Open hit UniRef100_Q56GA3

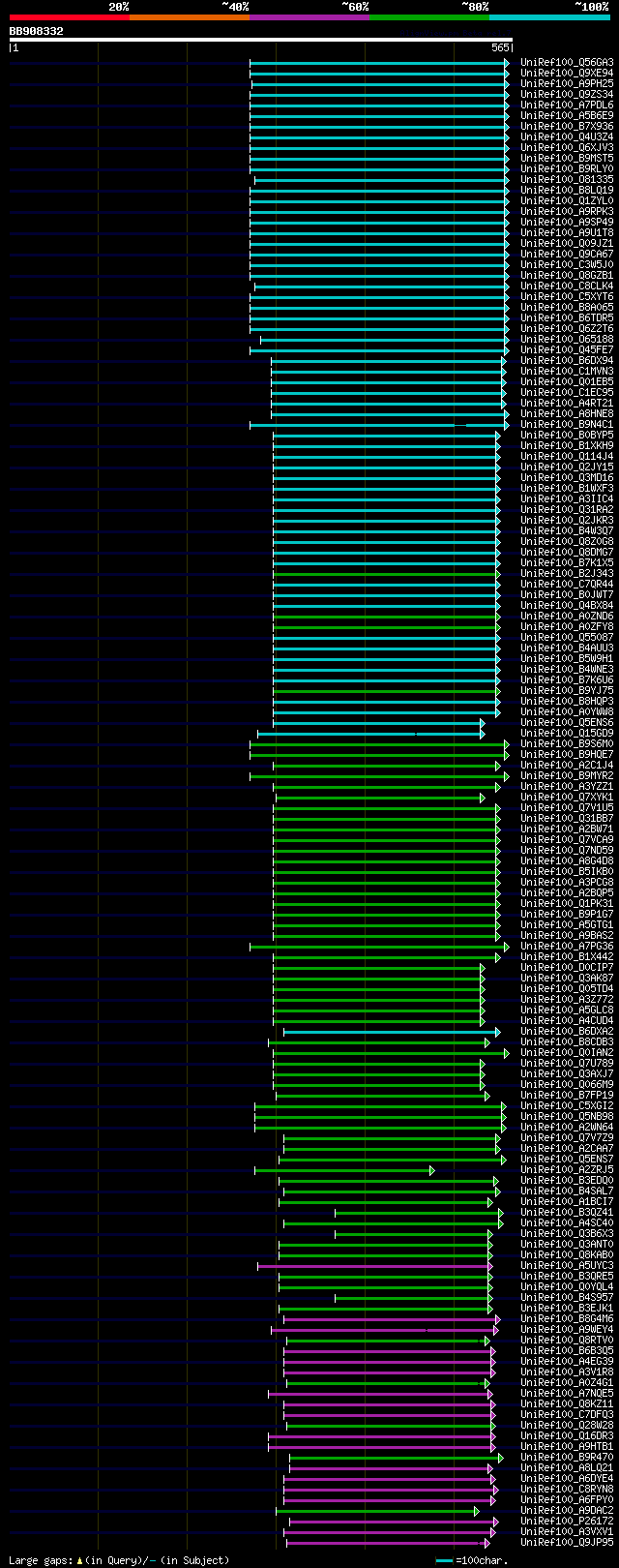click(x=567, y=62)
